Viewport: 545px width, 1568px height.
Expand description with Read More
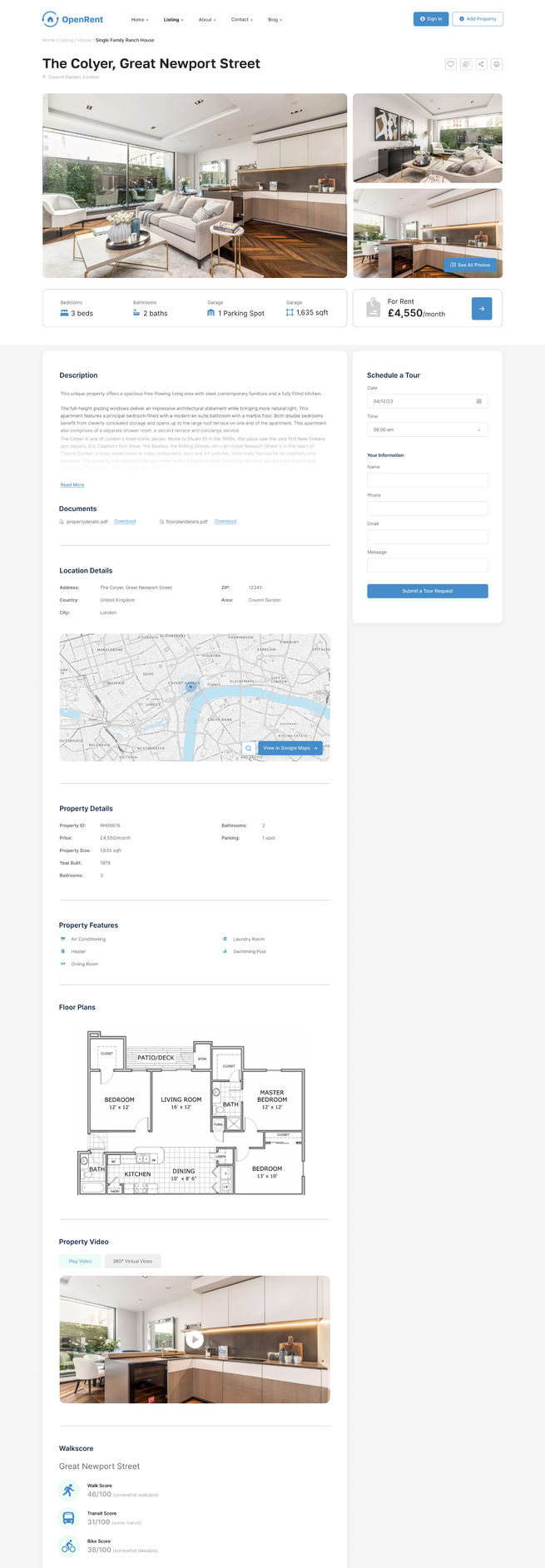pyautogui.click(x=72, y=484)
